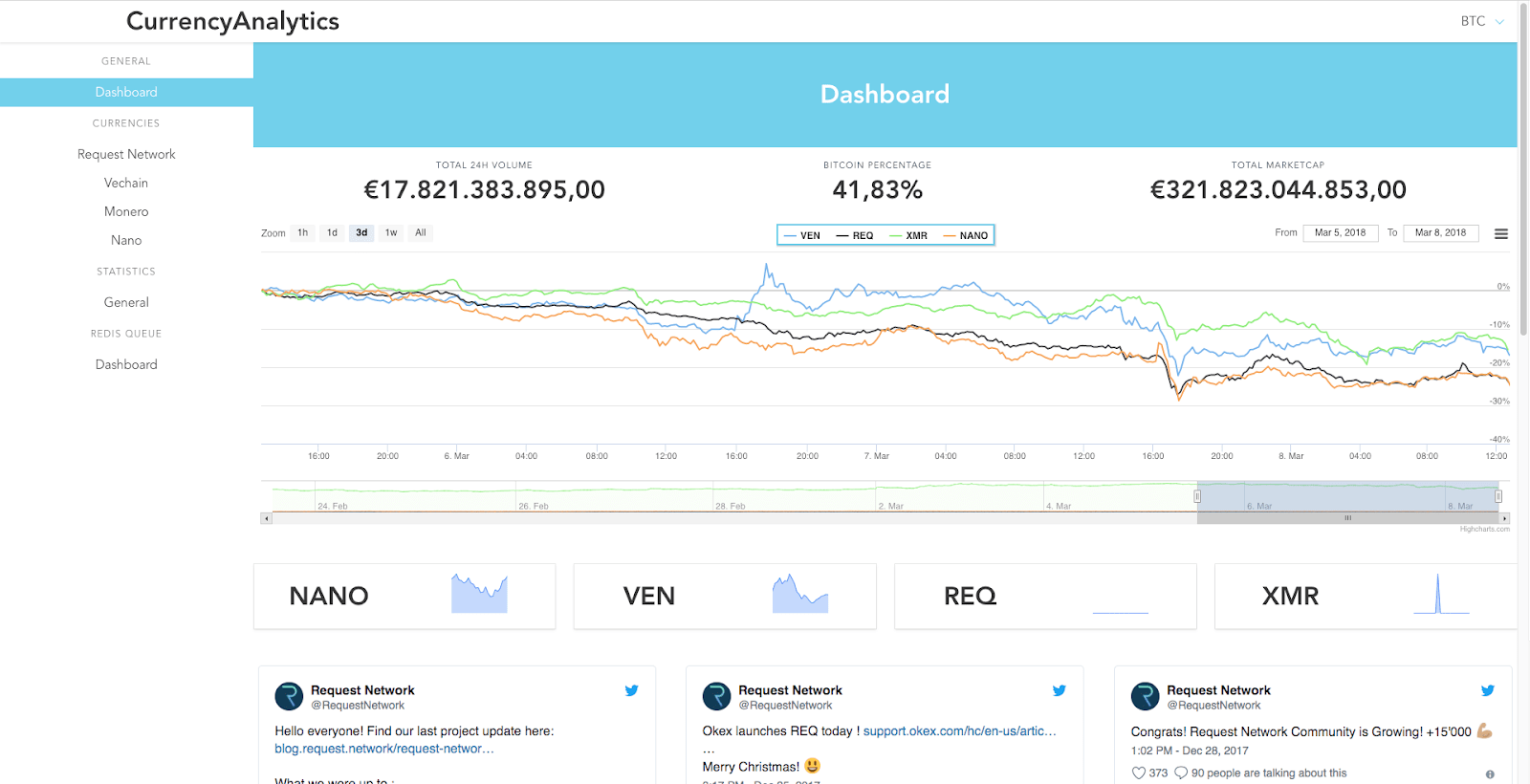Open Highcharts.com credit link

[1484, 529]
